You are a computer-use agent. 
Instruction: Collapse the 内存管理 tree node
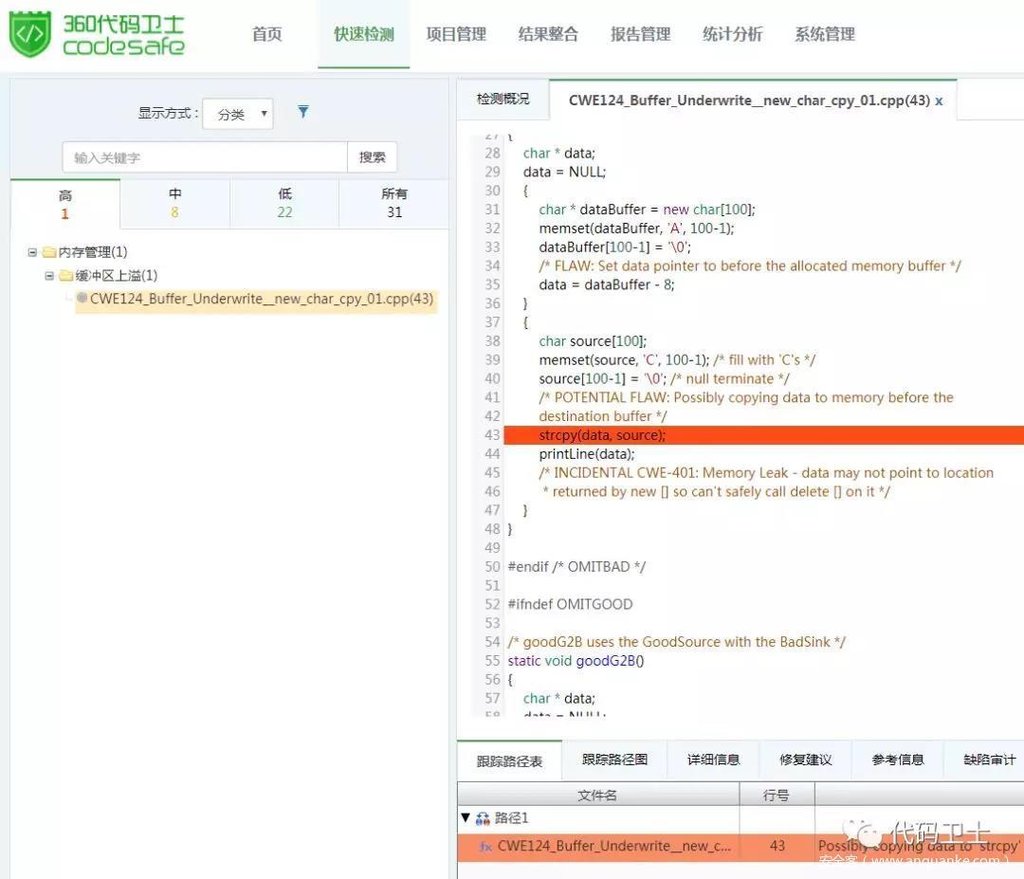point(32,253)
